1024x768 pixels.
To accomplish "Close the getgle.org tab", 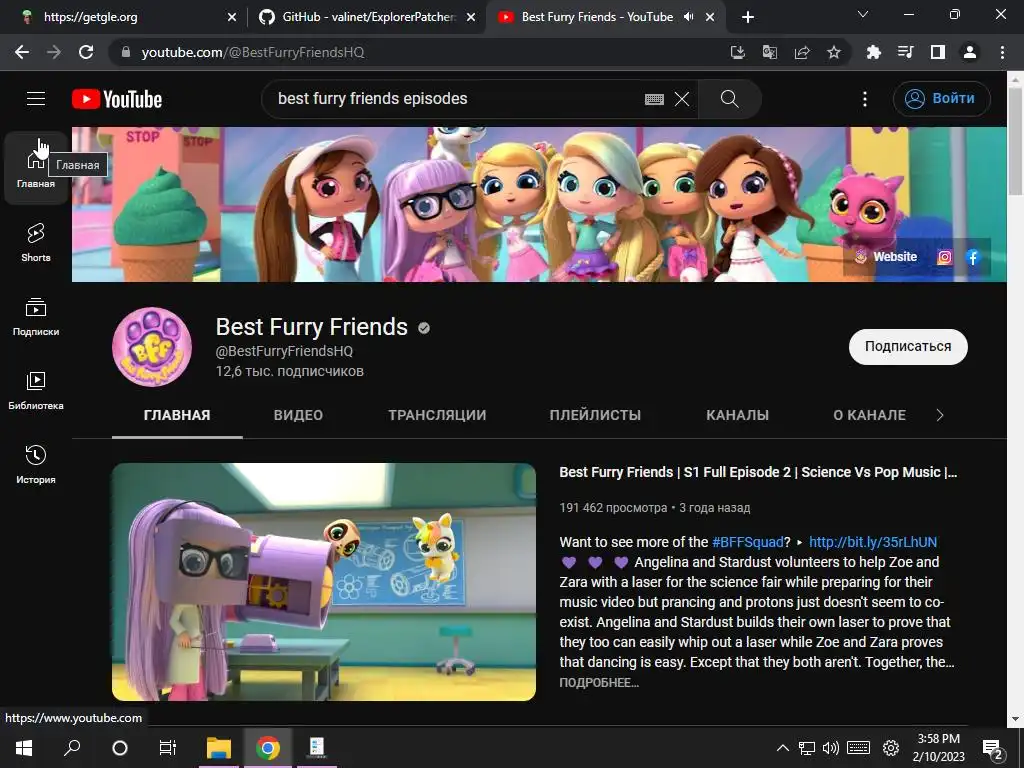I will [232, 18].
